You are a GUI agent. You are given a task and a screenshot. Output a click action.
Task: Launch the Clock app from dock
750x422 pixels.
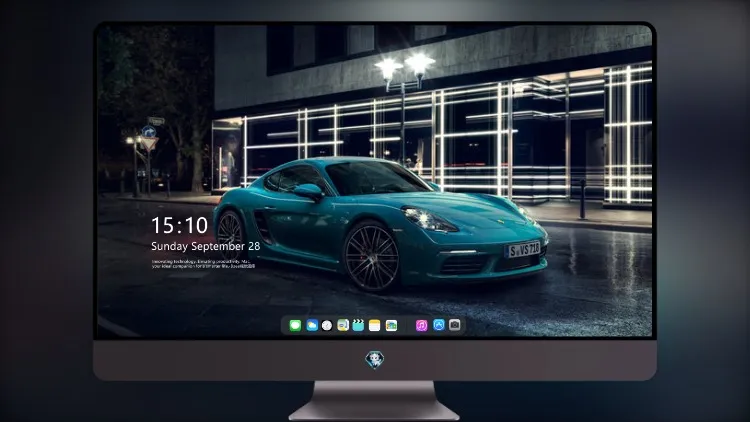(327, 326)
